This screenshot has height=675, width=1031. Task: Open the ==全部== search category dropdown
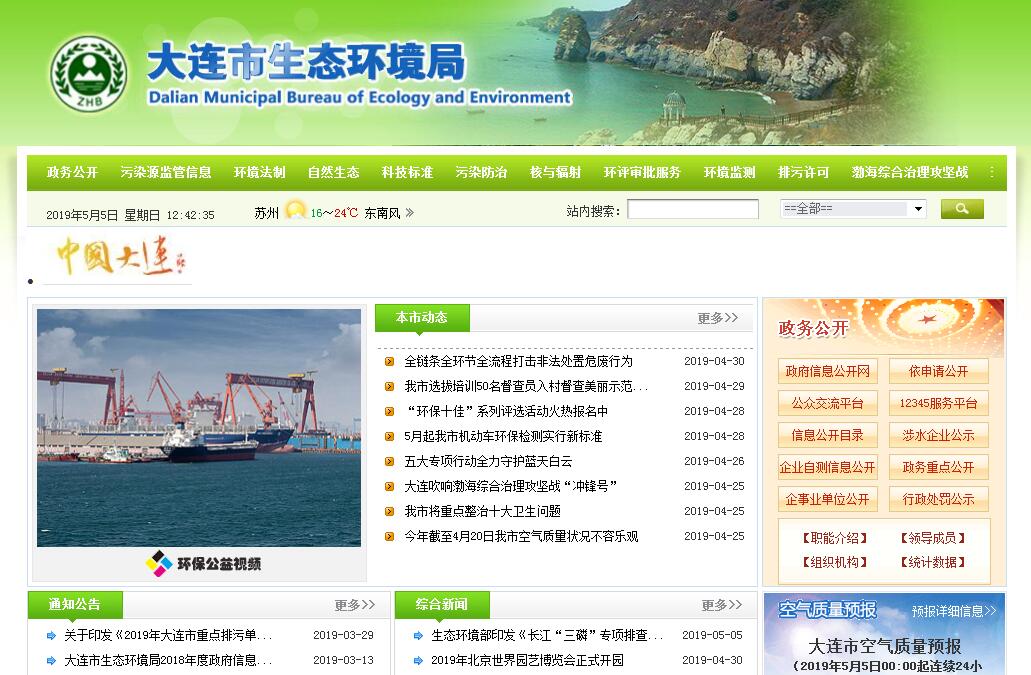tap(853, 209)
